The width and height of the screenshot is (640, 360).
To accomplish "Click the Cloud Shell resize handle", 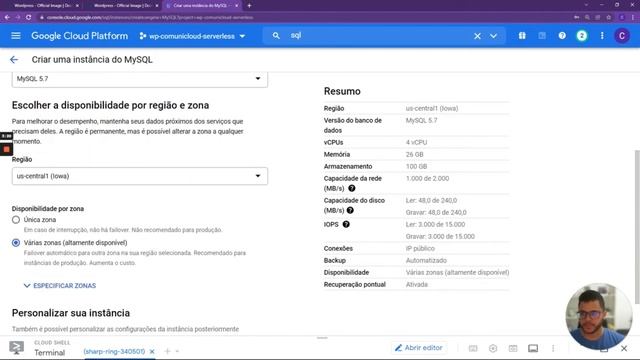I will [322, 338].
